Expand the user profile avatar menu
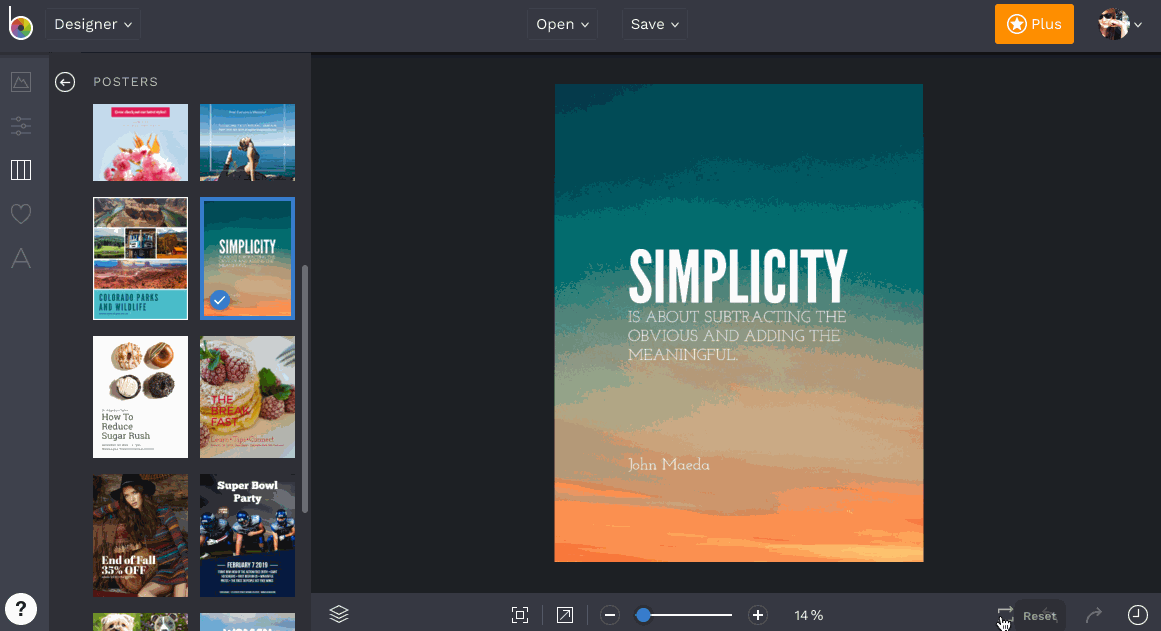The width and height of the screenshot is (1161, 631). coord(1120,24)
